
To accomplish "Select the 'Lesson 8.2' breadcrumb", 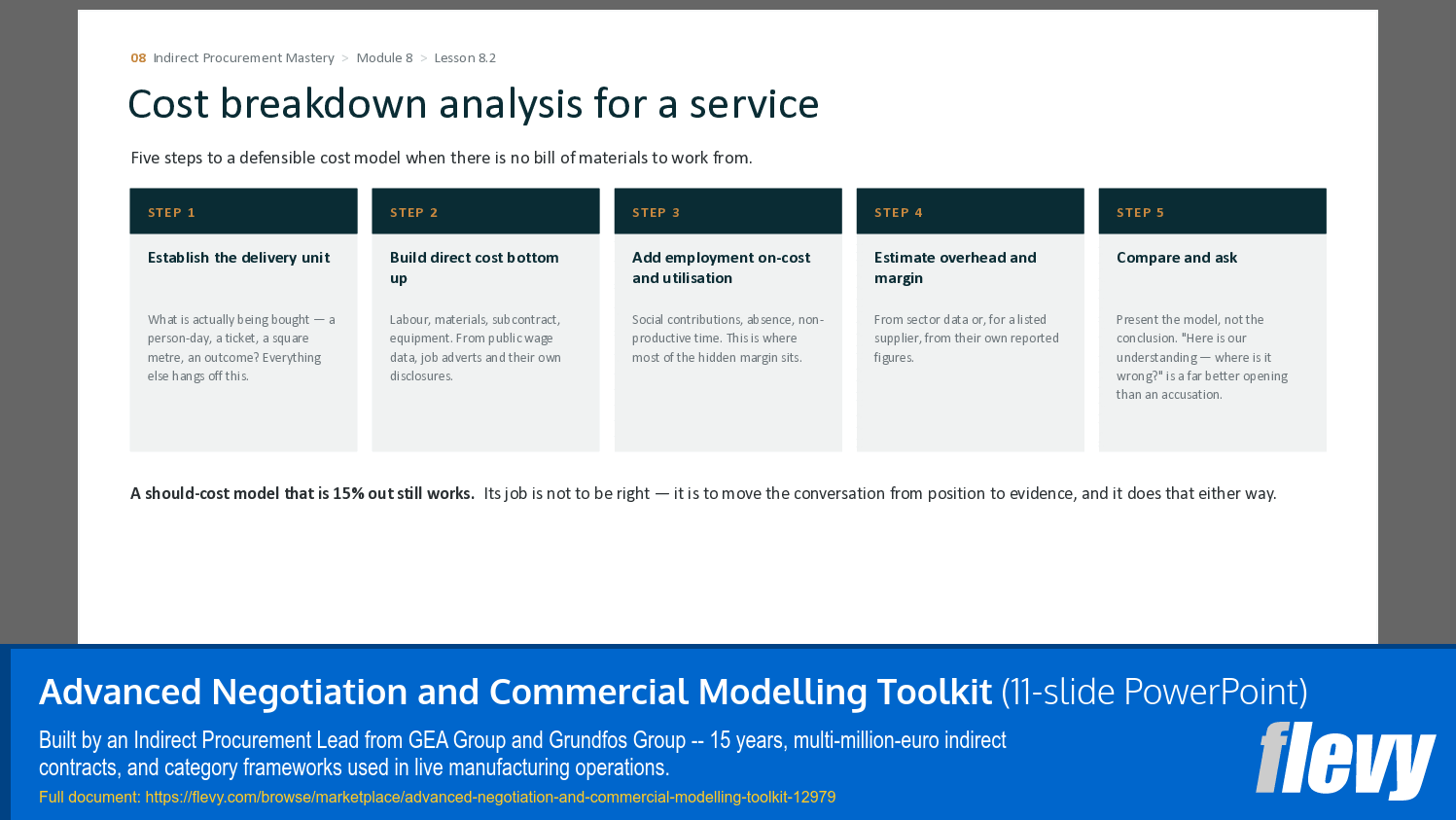I will tap(465, 58).
